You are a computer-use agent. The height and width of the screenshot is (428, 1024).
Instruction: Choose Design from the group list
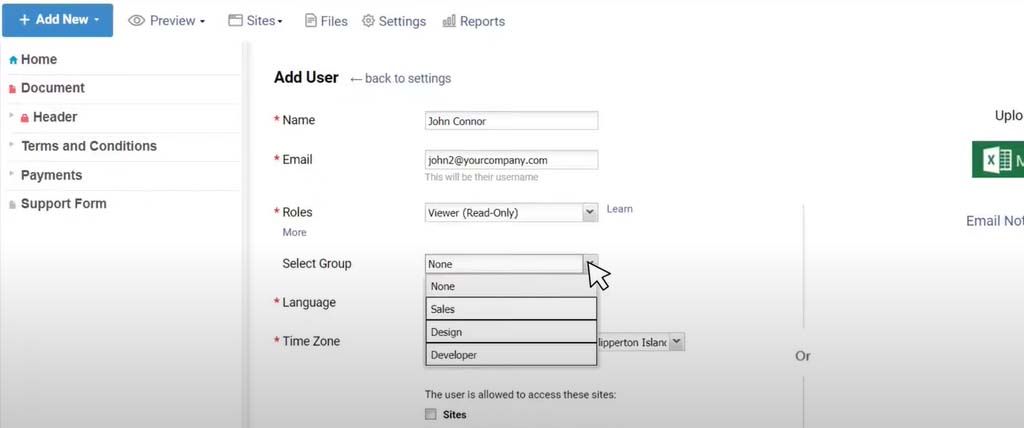click(511, 332)
